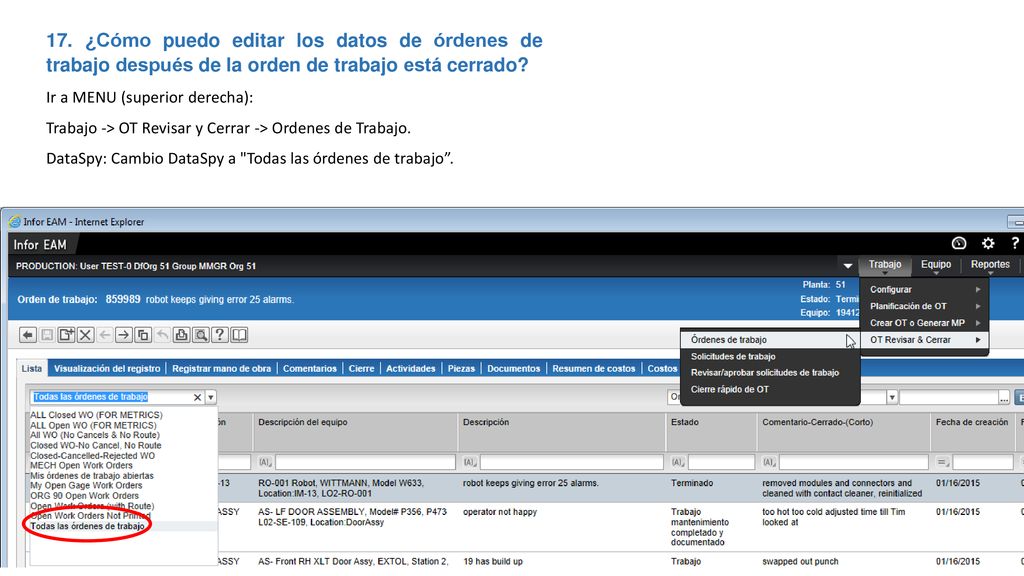
Task: Select ALL Closed WO (FOR METRICS) DataSpy
Action: point(96,415)
